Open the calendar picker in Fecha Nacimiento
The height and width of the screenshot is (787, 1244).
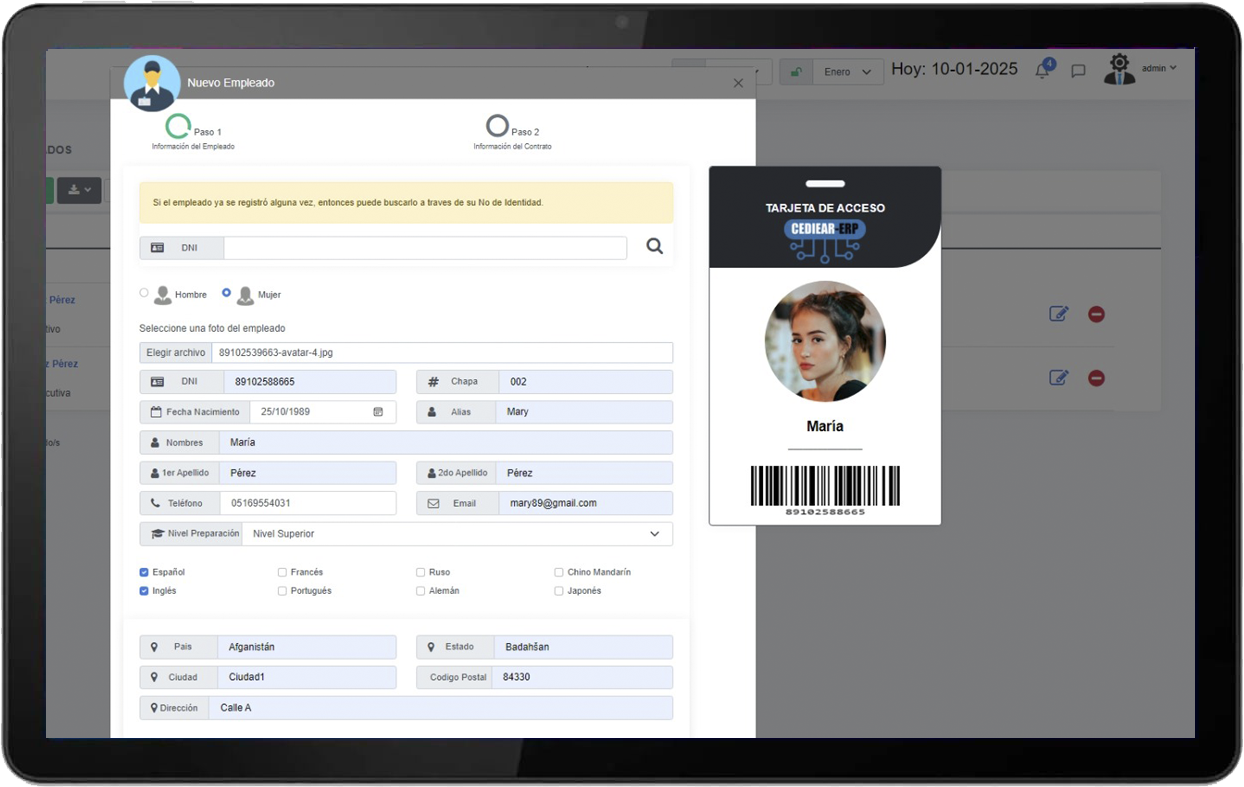(378, 412)
